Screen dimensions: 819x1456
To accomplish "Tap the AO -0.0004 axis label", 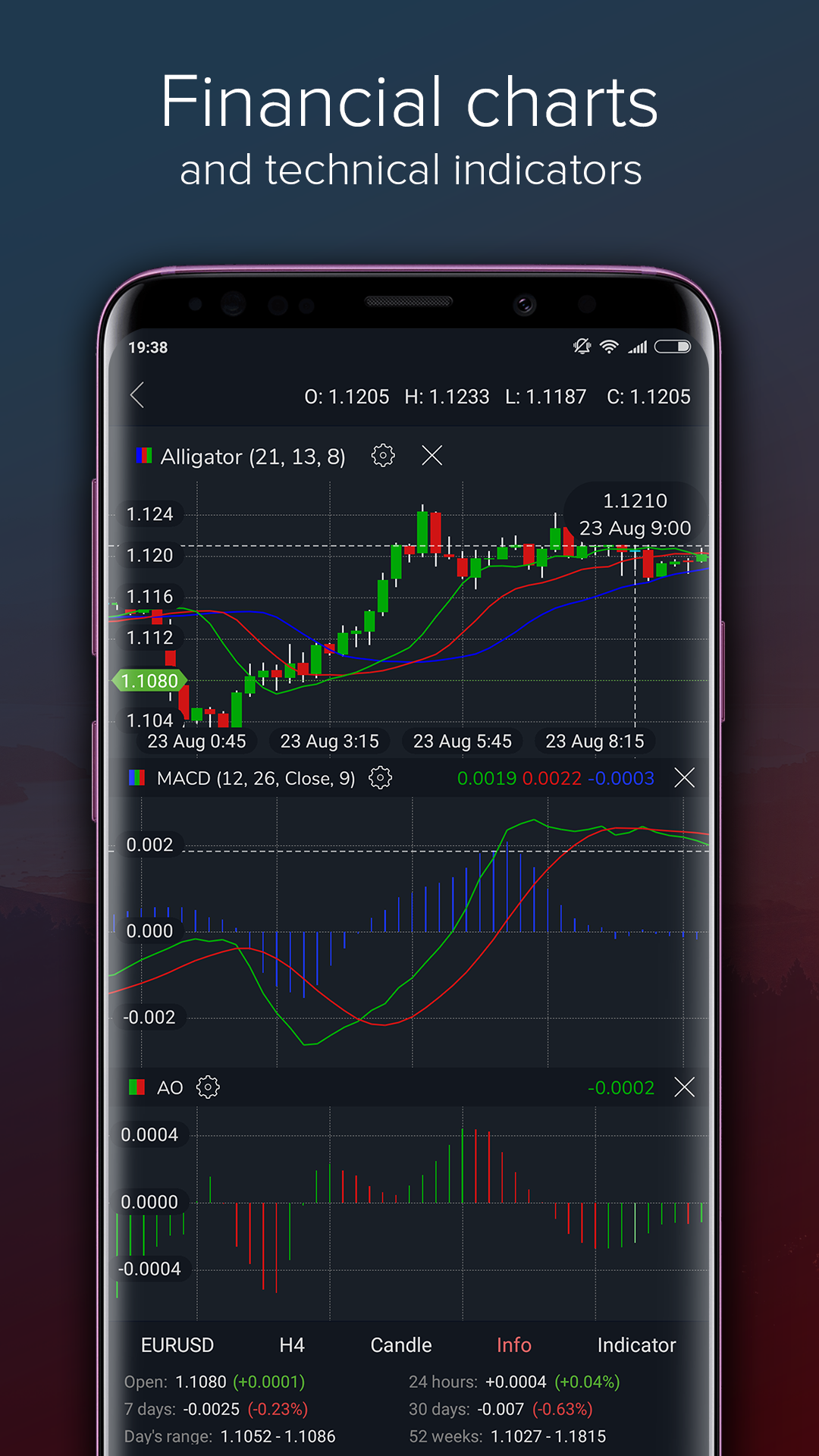I will 149,1269.
